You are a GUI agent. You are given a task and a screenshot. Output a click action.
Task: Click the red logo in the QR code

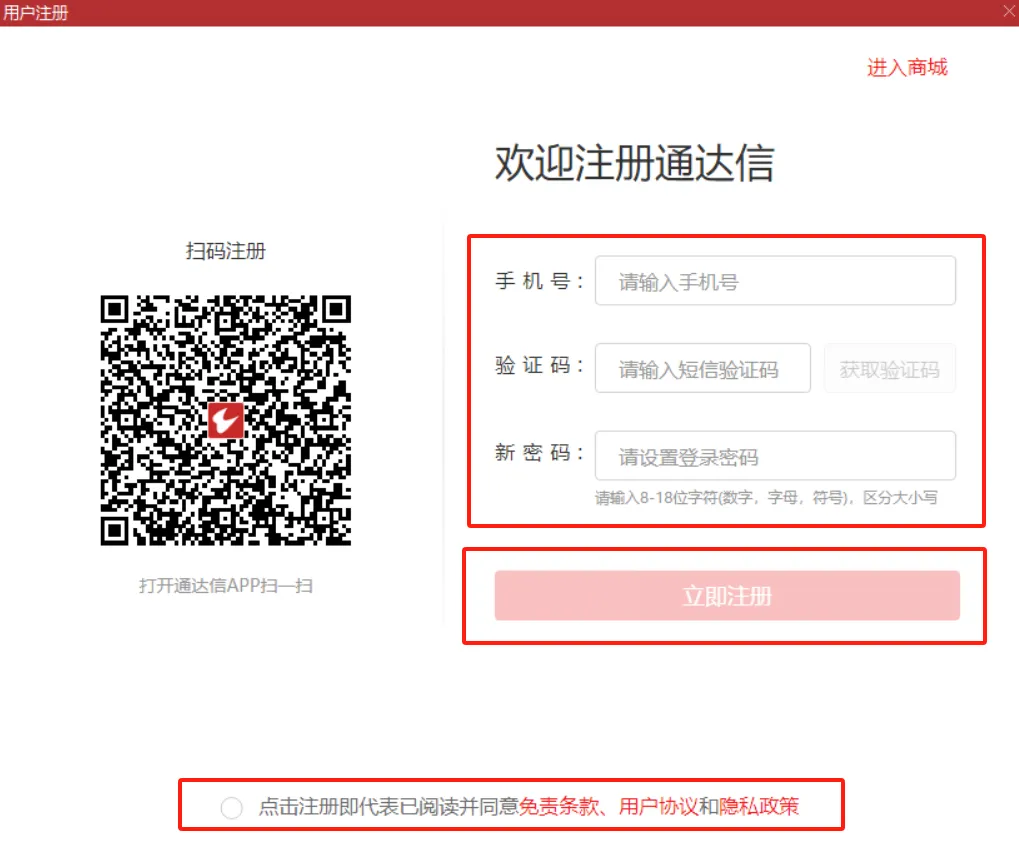coord(226,420)
